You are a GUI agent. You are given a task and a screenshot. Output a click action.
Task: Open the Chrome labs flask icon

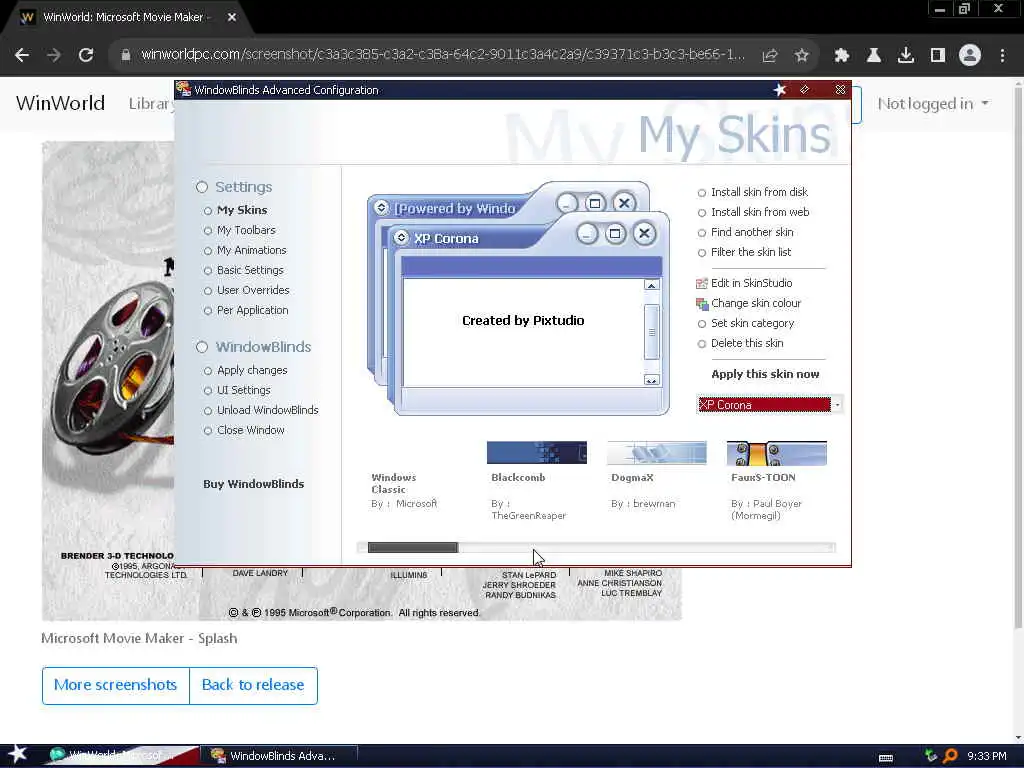[874, 56]
